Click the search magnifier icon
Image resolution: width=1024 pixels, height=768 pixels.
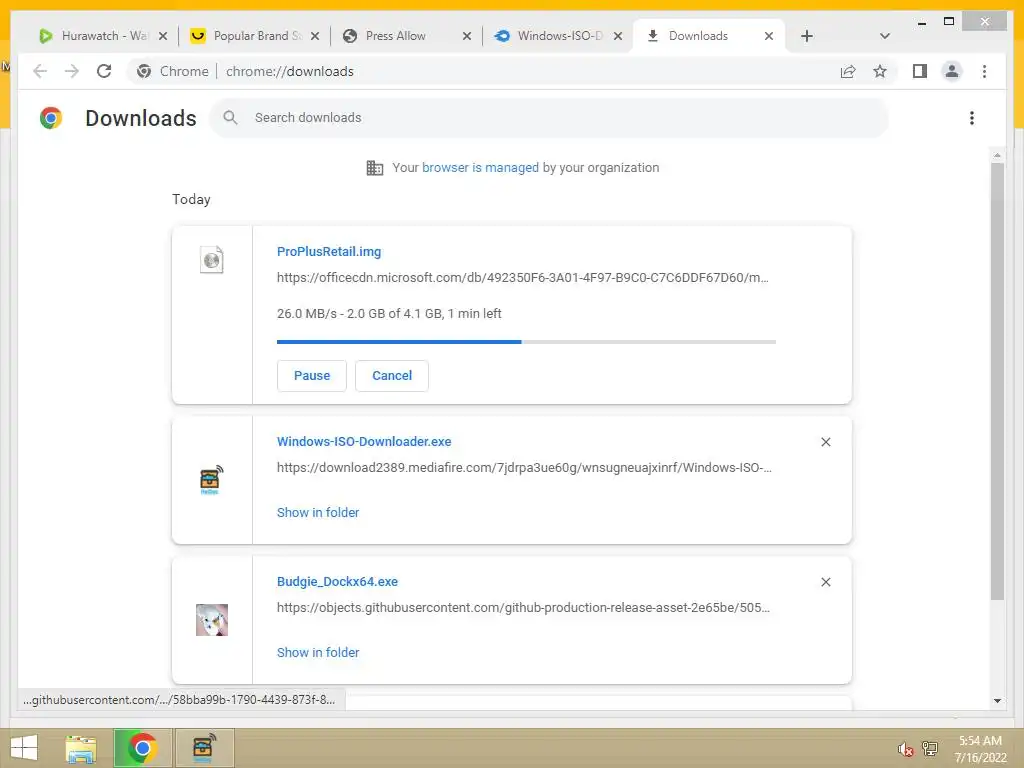(x=230, y=118)
